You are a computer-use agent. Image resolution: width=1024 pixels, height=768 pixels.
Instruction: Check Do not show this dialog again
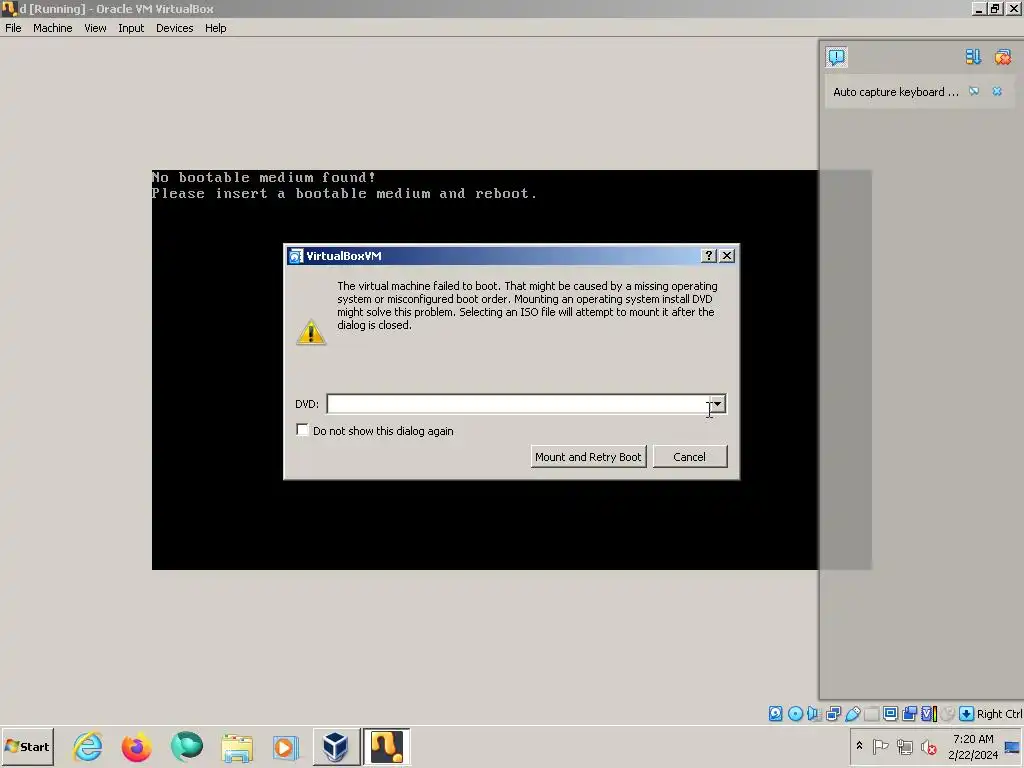click(302, 430)
